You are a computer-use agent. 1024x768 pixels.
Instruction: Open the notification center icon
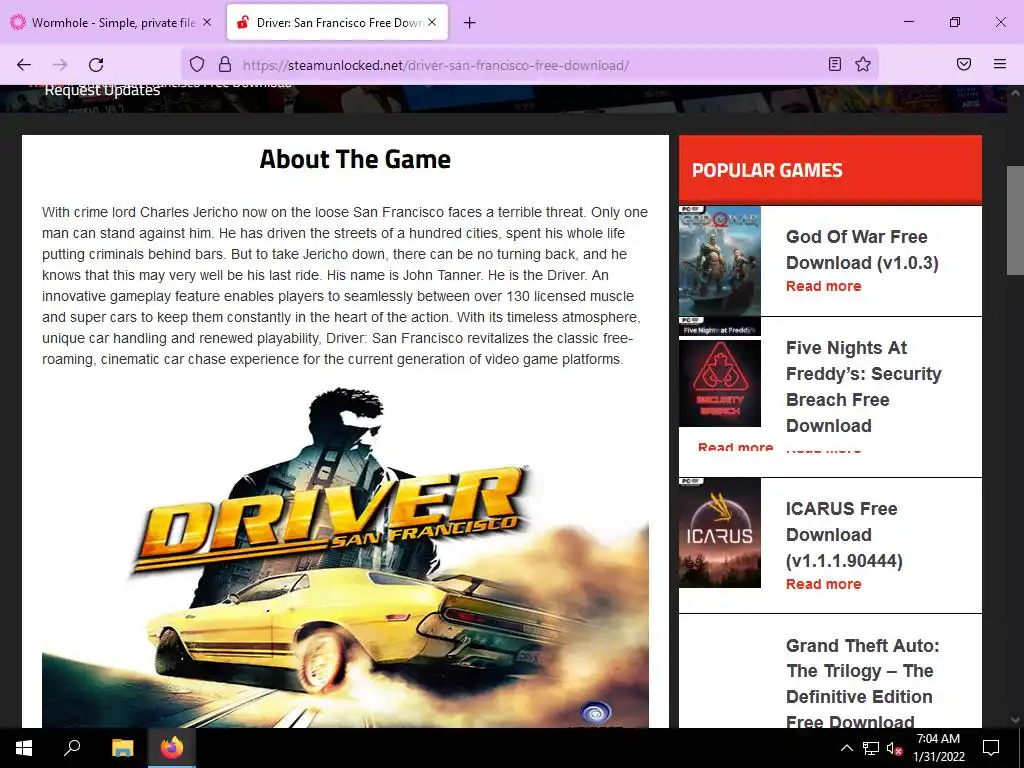(x=991, y=748)
